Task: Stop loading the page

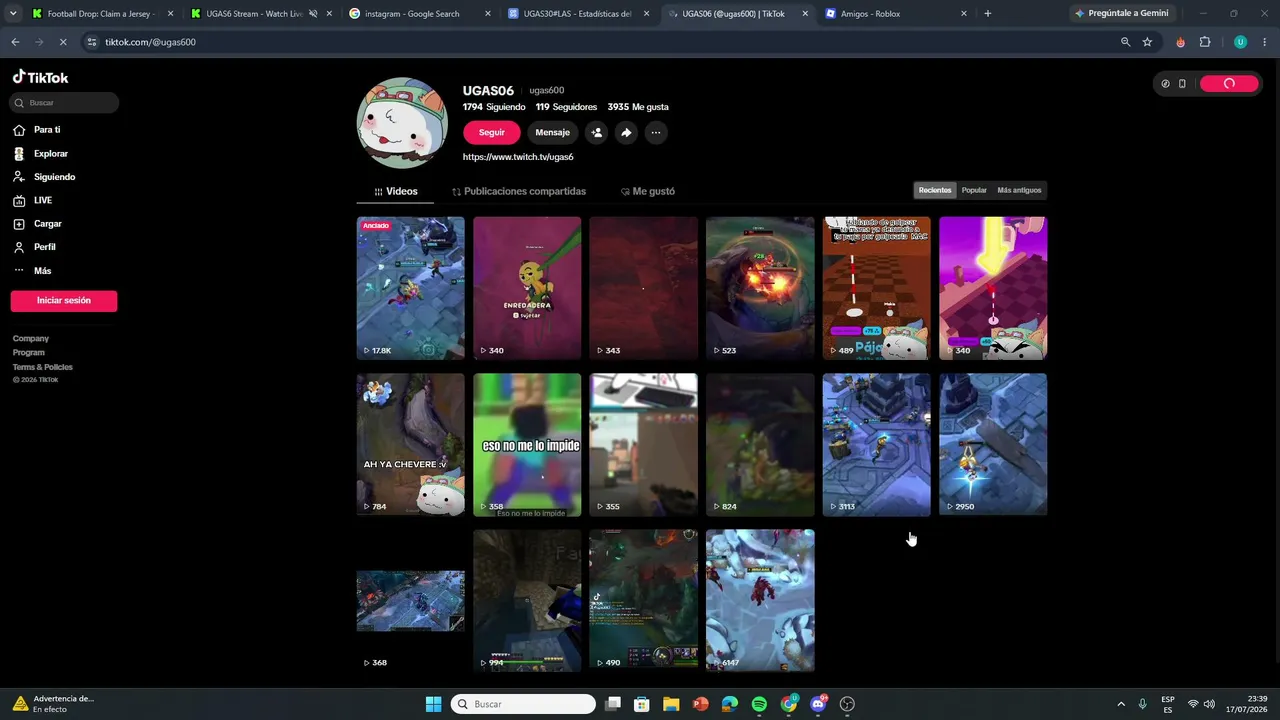Action: tap(62, 42)
